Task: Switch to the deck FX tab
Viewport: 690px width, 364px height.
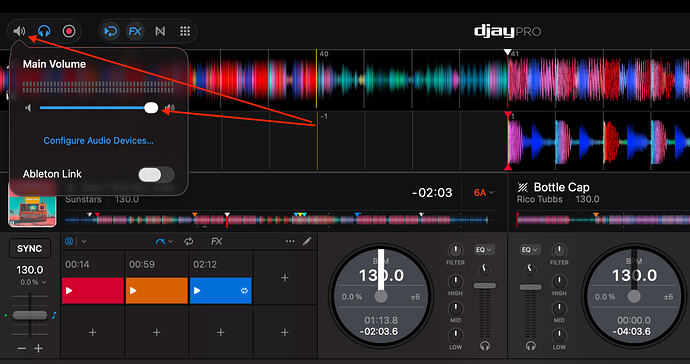Action: pyautogui.click(x=217, y=241)
